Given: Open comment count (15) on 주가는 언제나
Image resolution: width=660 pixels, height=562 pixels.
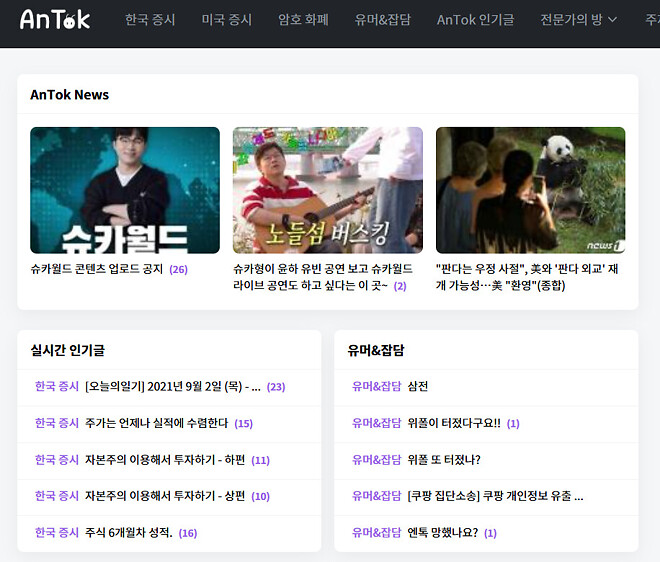Looking at the screenshot, I should [x=244, y=423].
